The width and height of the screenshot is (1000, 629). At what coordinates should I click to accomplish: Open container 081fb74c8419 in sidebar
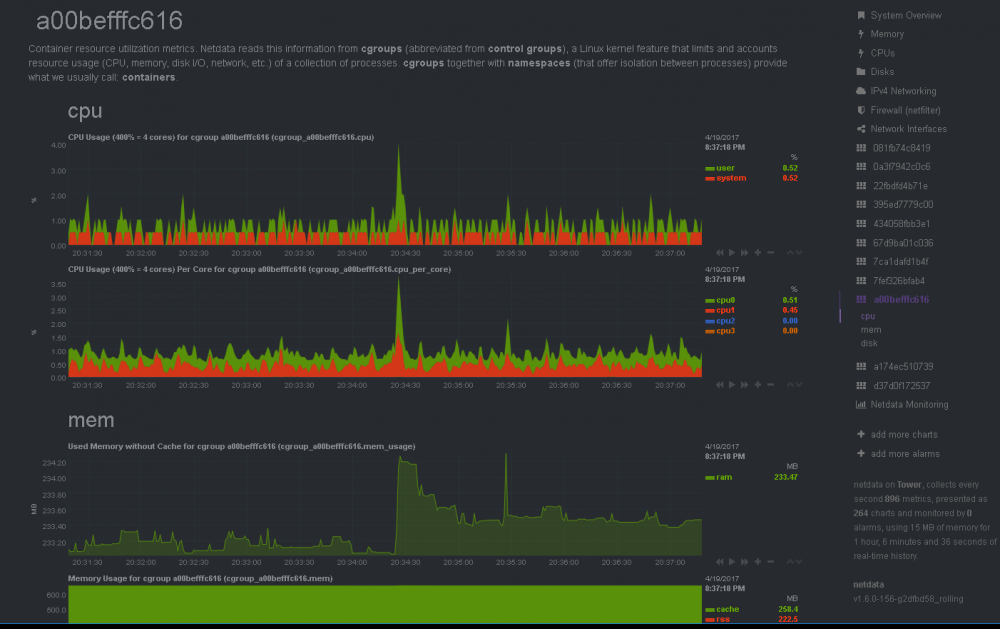[902, 148]
